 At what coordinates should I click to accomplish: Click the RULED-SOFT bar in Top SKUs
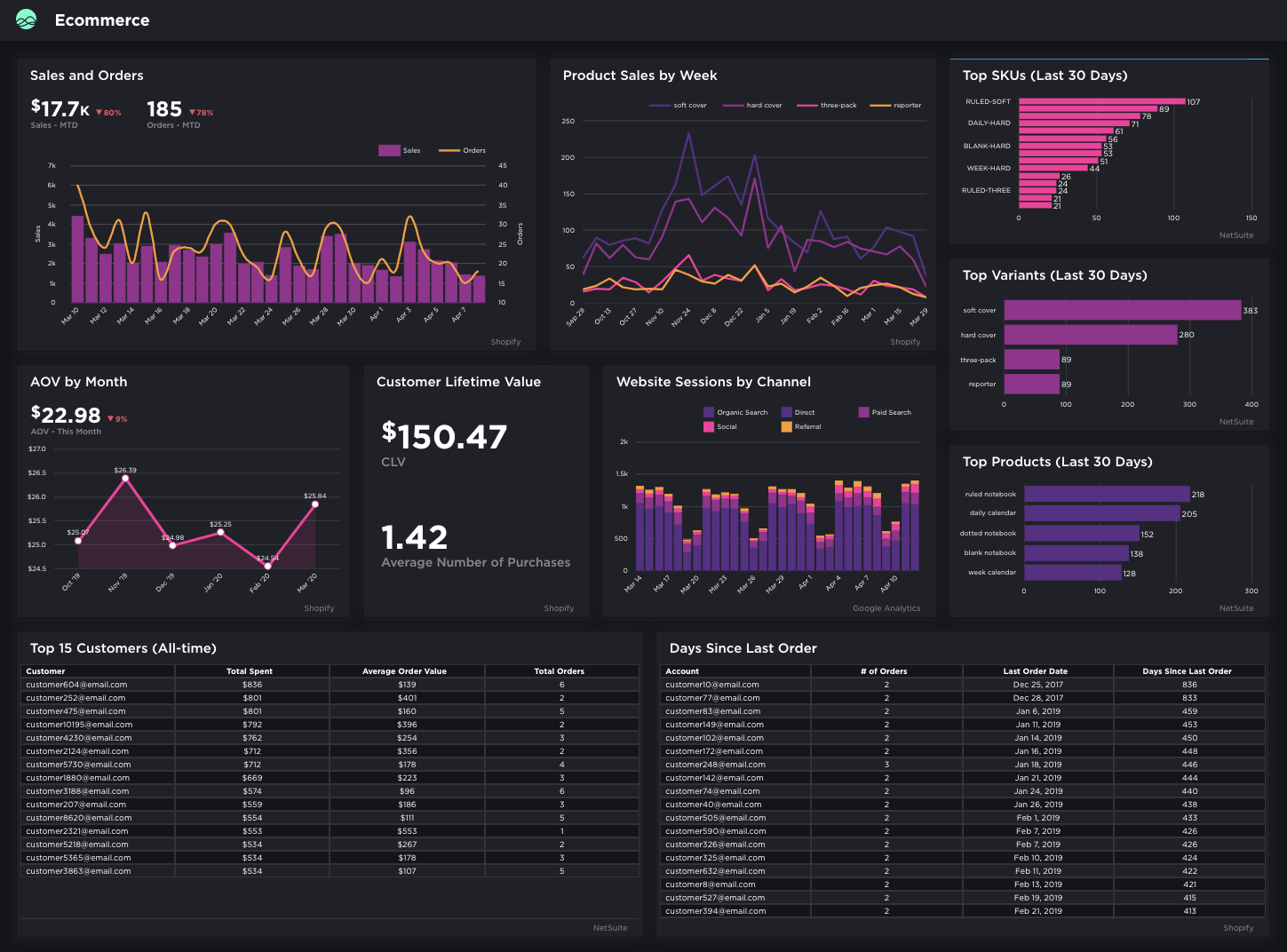pos(1101,101)
